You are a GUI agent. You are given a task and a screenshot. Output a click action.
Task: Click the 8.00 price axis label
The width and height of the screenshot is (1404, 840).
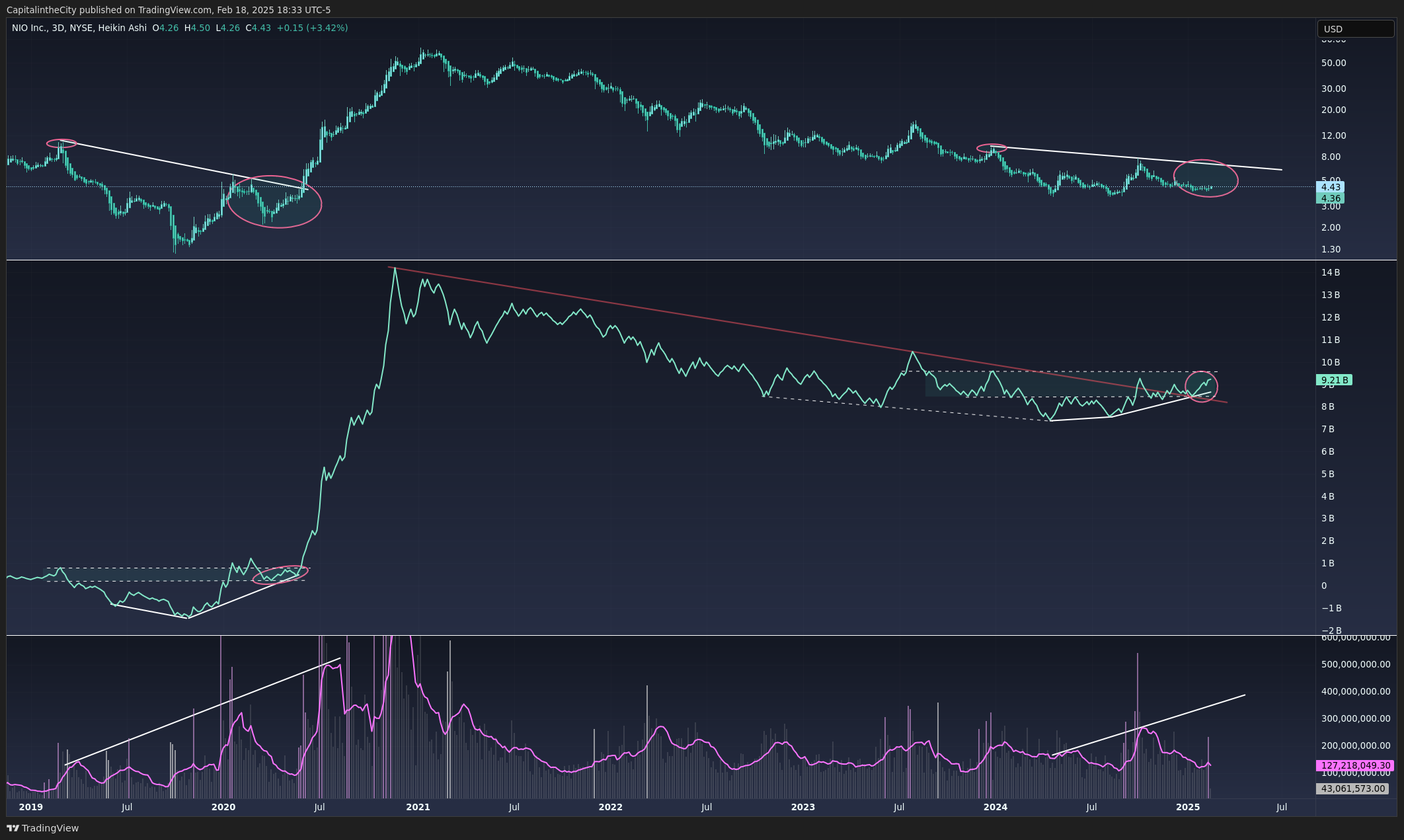point(1331,157)
